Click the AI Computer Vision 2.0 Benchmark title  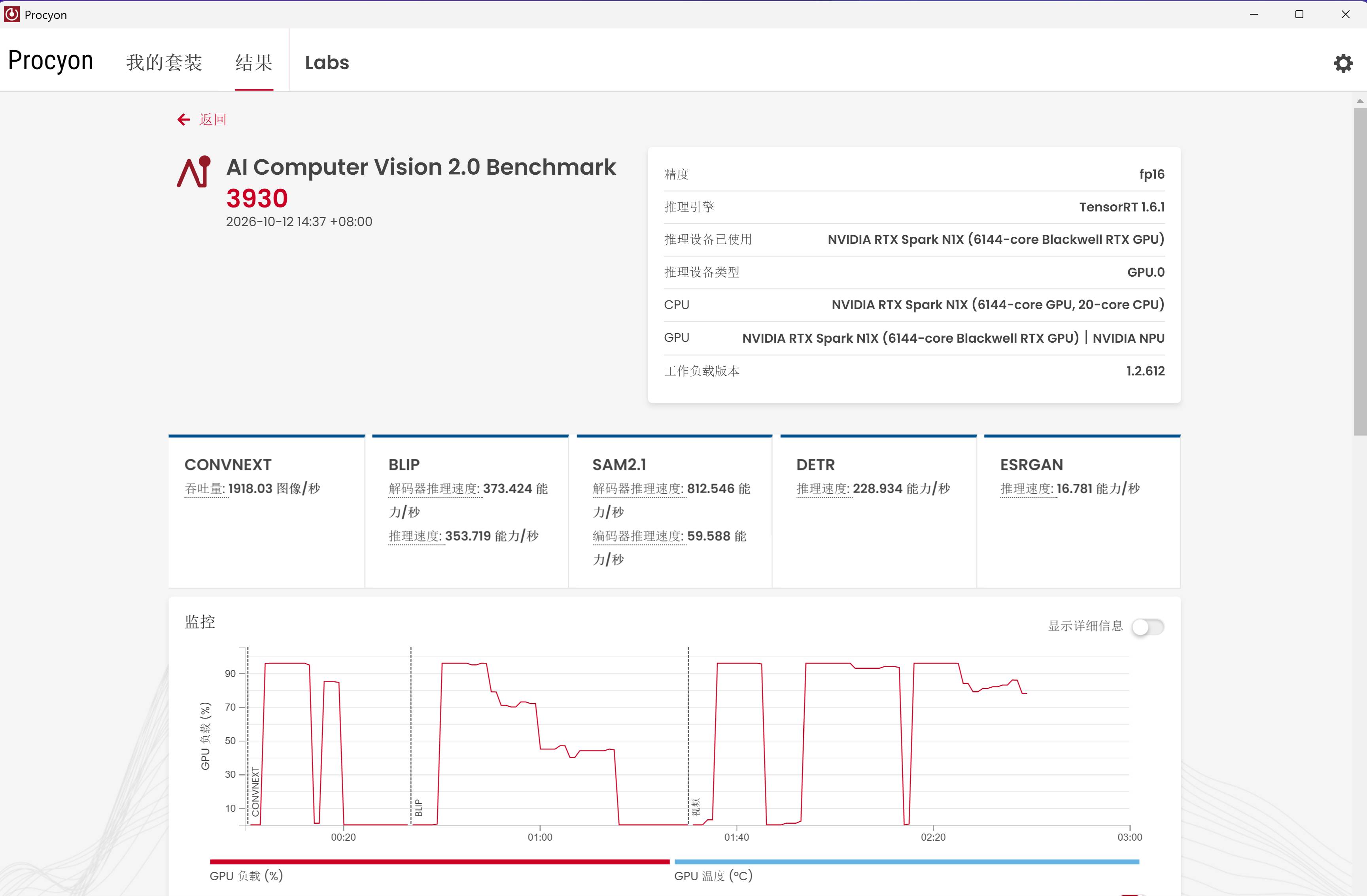(421, 167)
